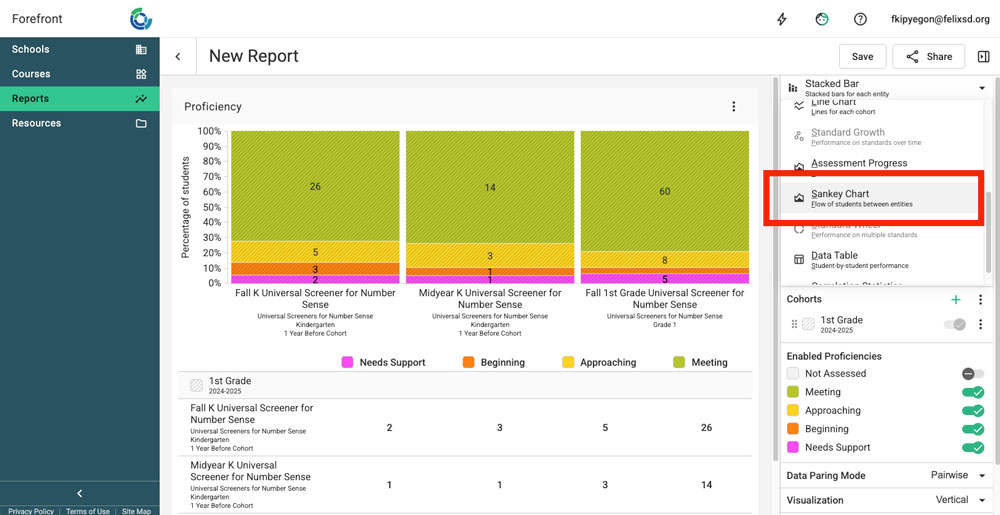Click the back arrow beside New Report
Screen dimensions: 1000x515
[178, 57]
